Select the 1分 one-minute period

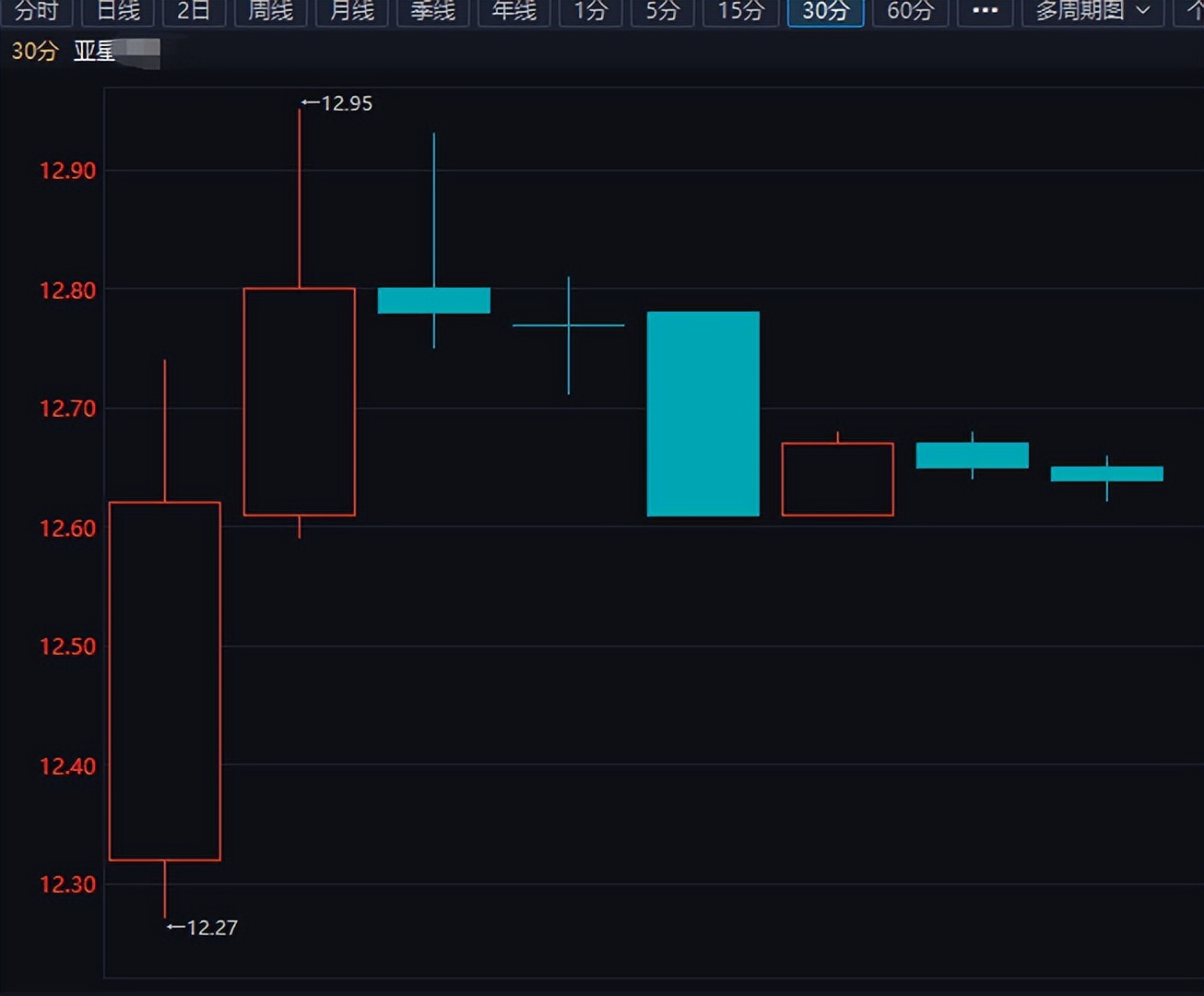(x=591, y=11)
